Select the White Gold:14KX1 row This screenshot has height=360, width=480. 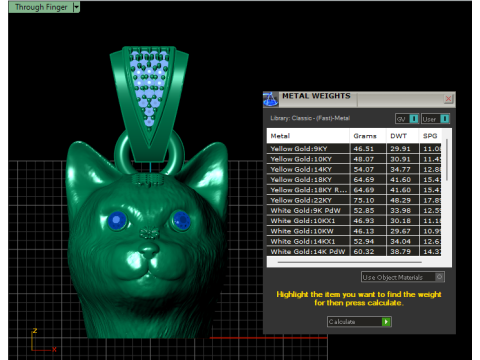(x=354, y=242)
